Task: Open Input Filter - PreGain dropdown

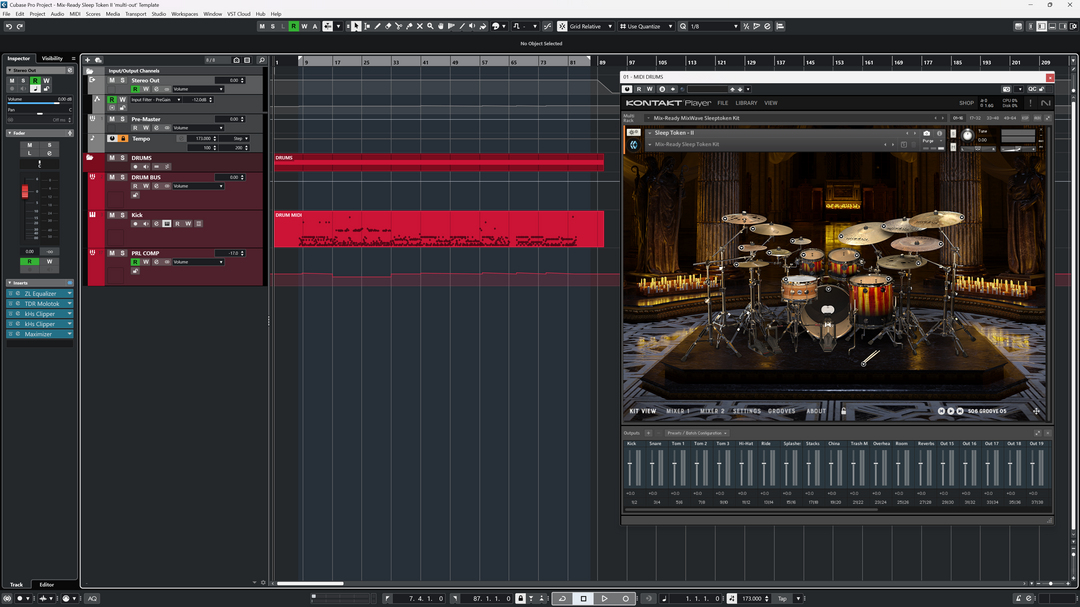Action: (156, 99)
